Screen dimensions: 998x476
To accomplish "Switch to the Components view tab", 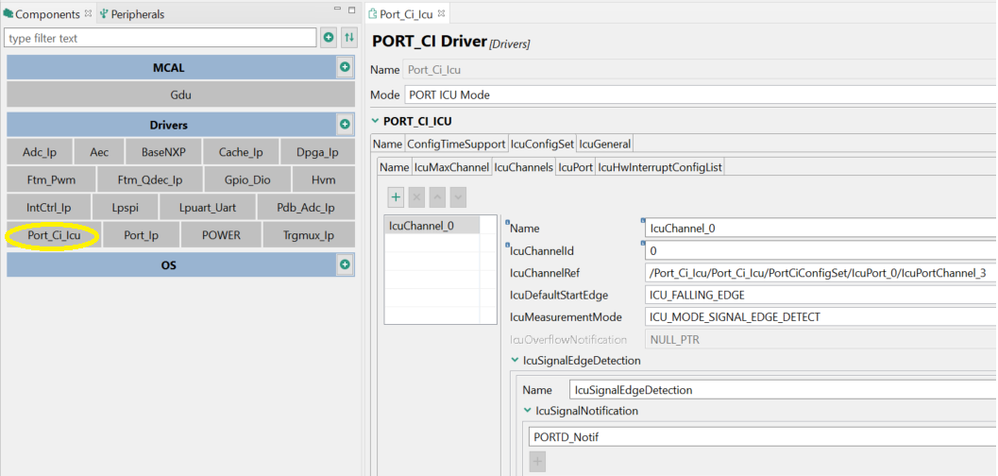I will click(48, 13).
